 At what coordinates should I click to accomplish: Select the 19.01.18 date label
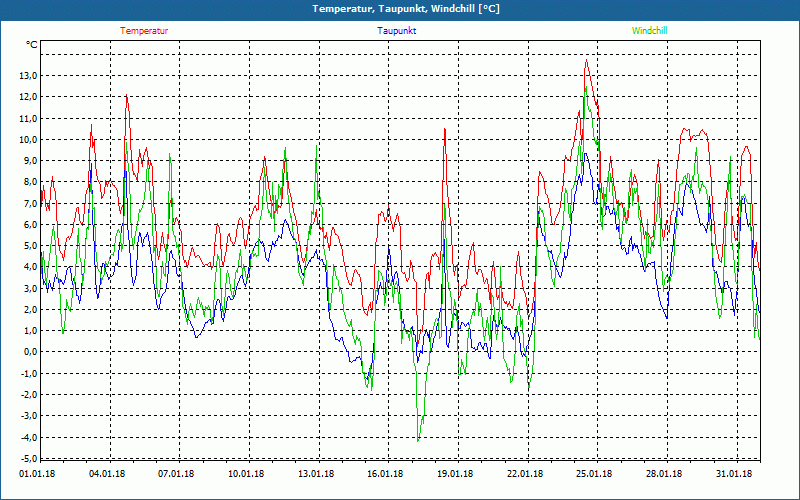(x=455, y=475)
